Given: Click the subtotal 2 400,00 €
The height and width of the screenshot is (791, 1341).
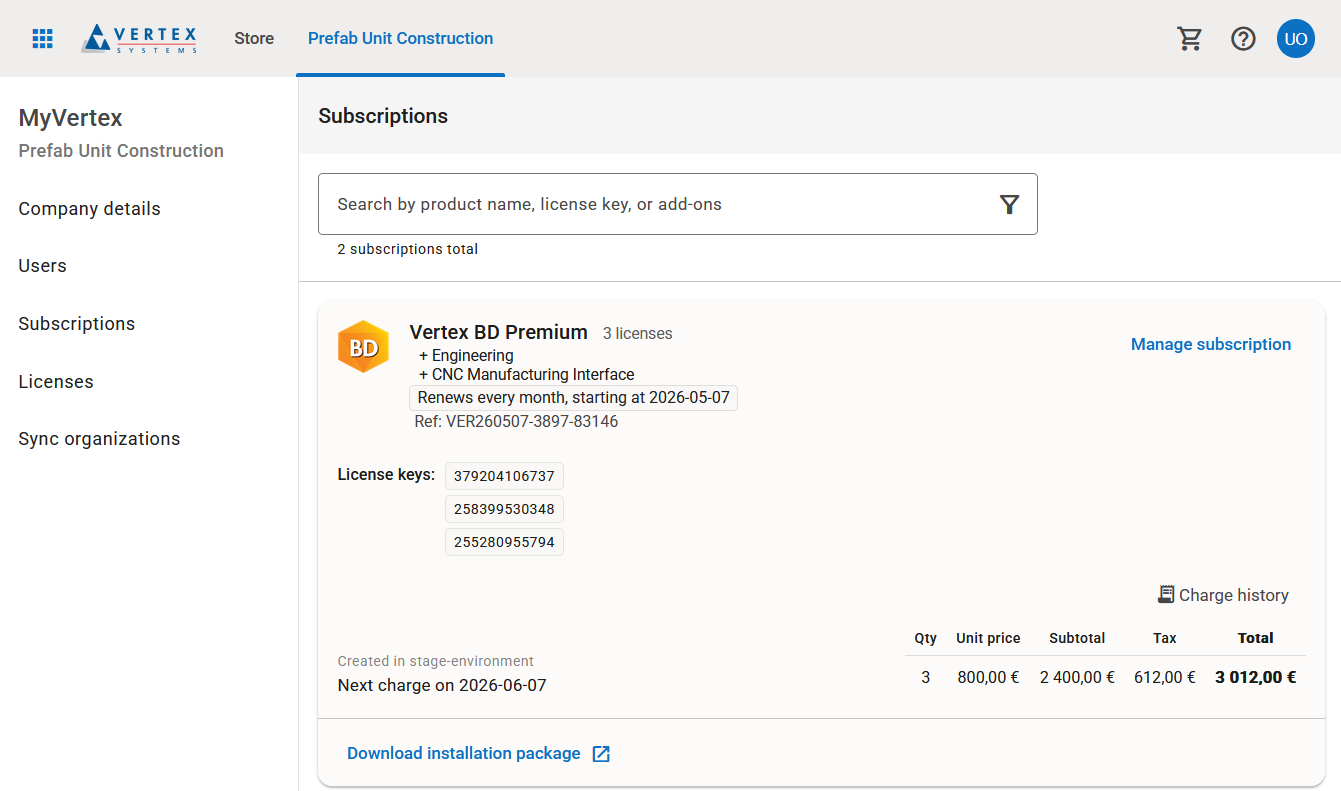Looking at the screenshot, I should click(x=1077, y=677).
